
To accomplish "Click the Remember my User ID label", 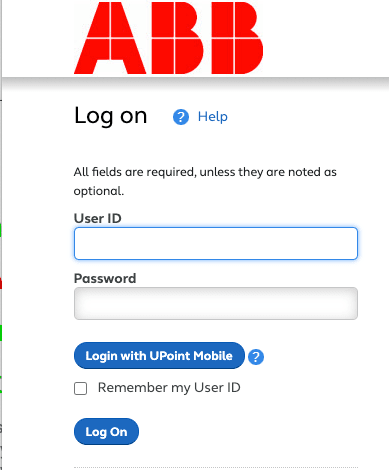I will pyautogui.click(x=169, y=388).
